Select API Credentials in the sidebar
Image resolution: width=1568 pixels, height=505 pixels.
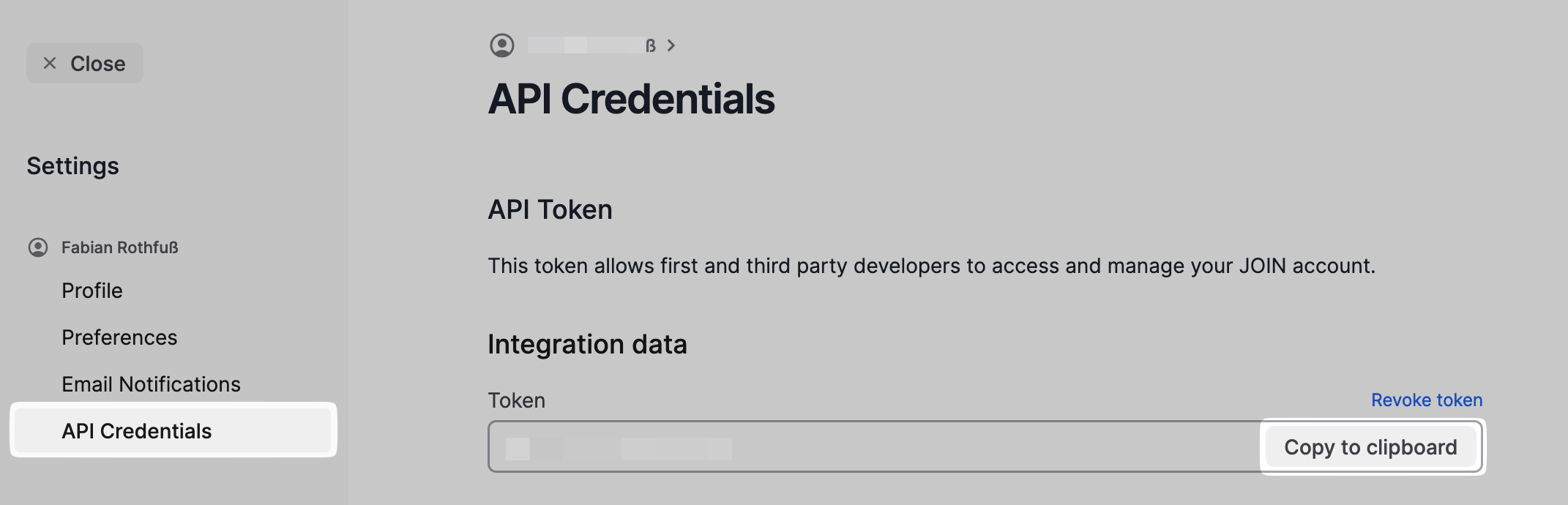(137, 431)
